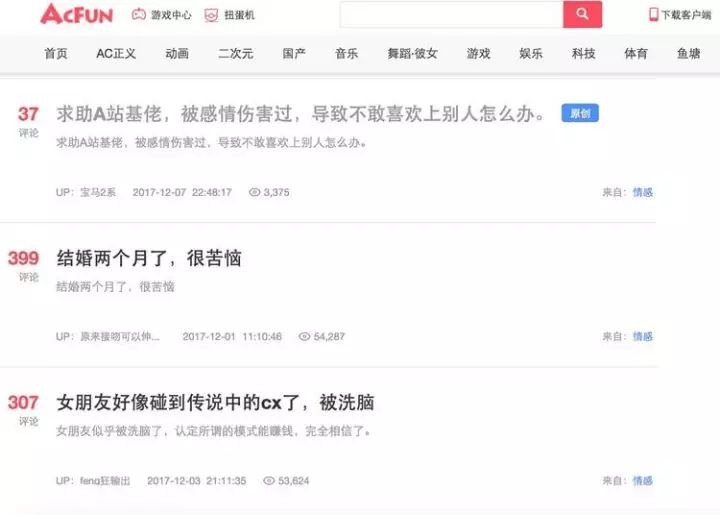Go to the 首页 nav item
The image size is (720, 515).
pyautogui.click(x=56, y=54)
